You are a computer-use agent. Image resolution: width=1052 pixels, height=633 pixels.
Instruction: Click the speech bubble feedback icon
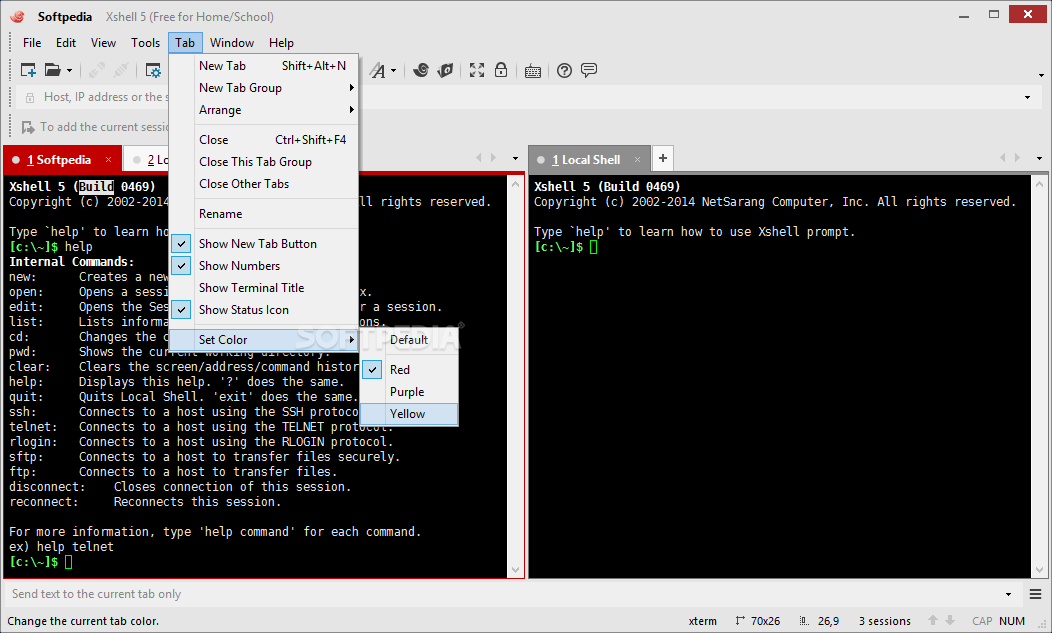pos(588,70)
